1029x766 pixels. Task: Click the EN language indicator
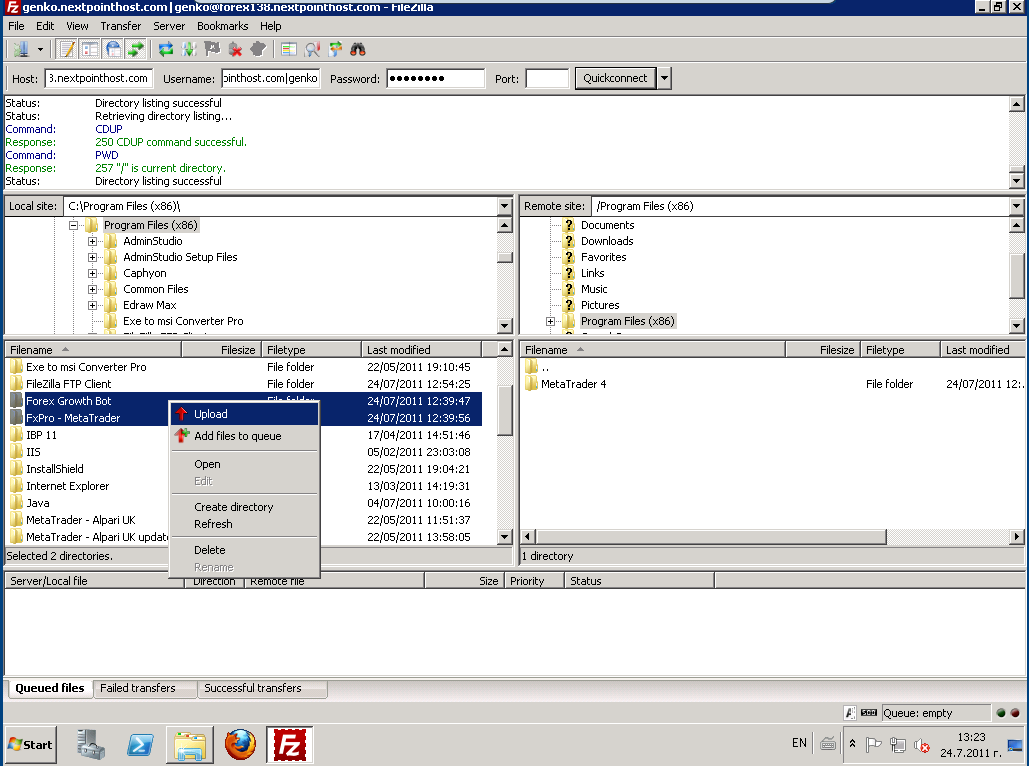(x=799, y=743)
